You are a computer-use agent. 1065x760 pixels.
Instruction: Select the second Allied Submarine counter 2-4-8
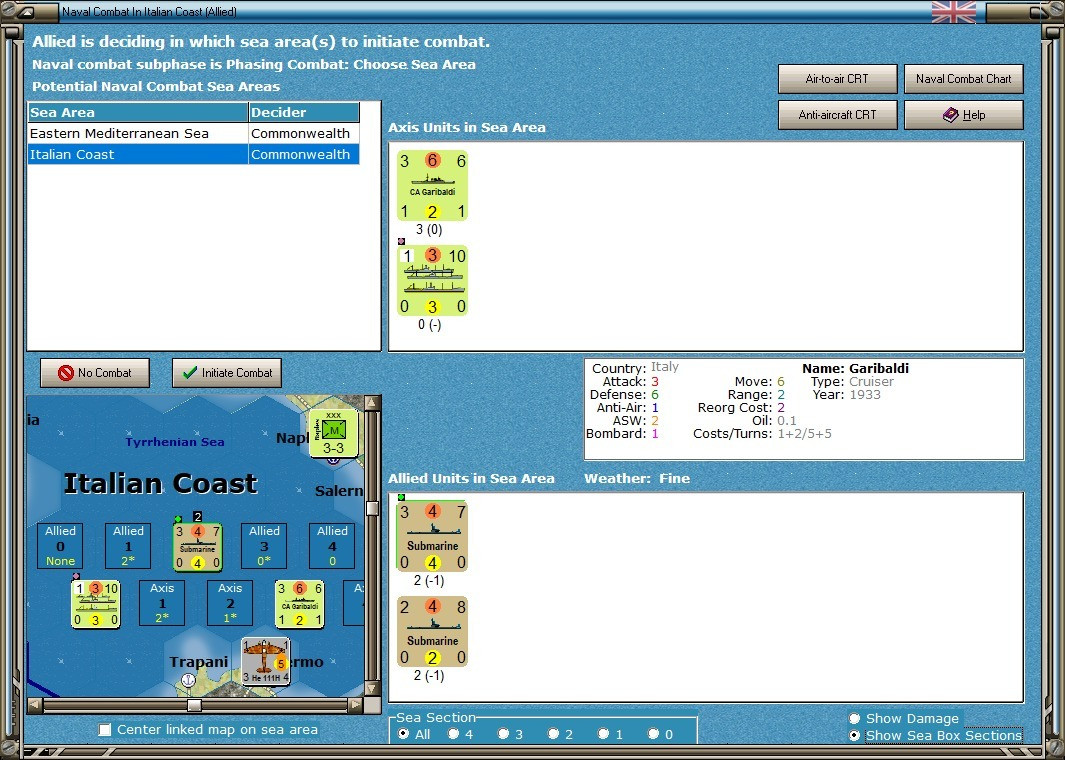click(x=433, y=631)
